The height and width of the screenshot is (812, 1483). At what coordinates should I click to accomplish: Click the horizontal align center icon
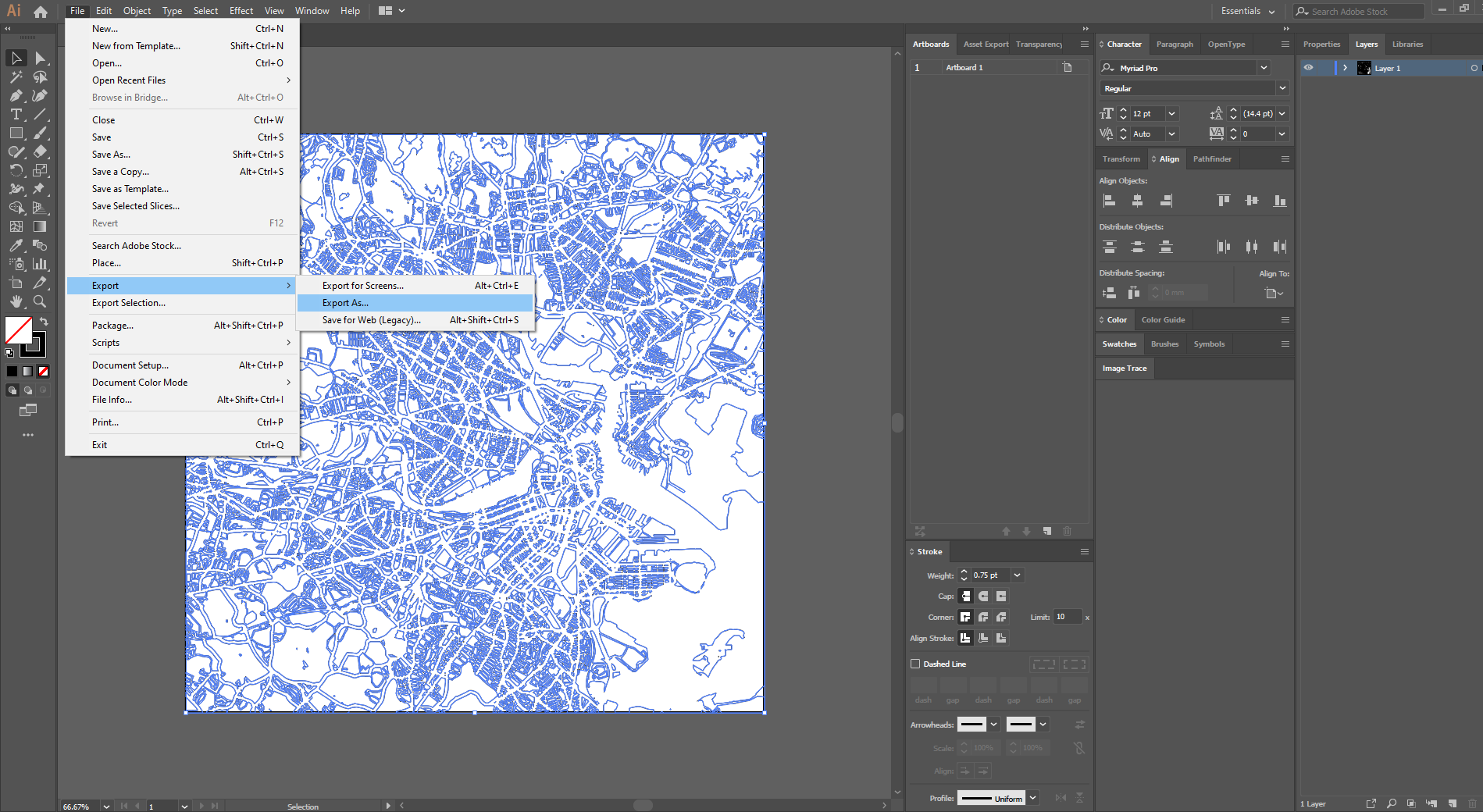1138,200
